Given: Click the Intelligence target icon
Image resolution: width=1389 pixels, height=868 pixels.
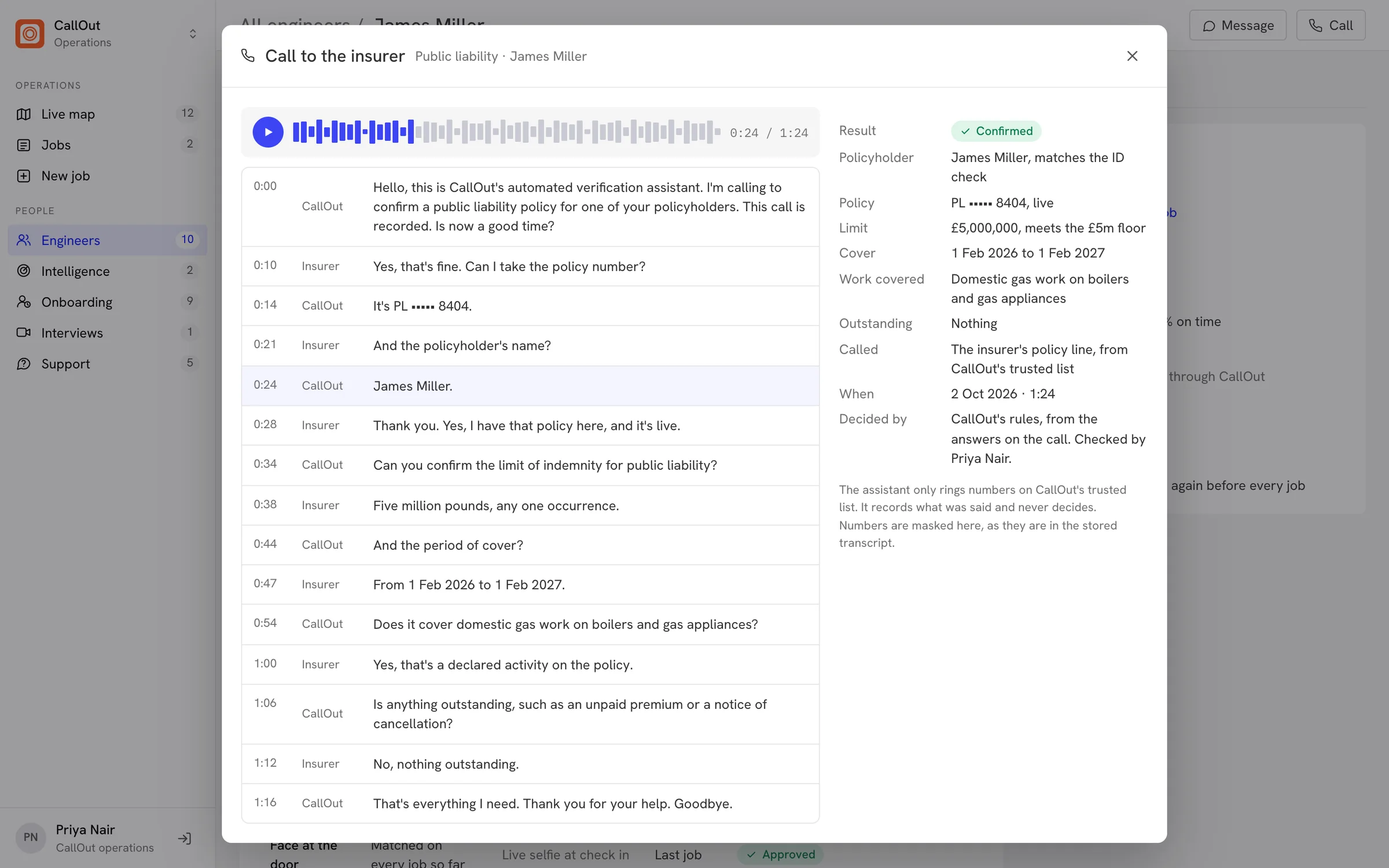Looking at the screenshot, I should pyautogui.click(x=24, y=271).
